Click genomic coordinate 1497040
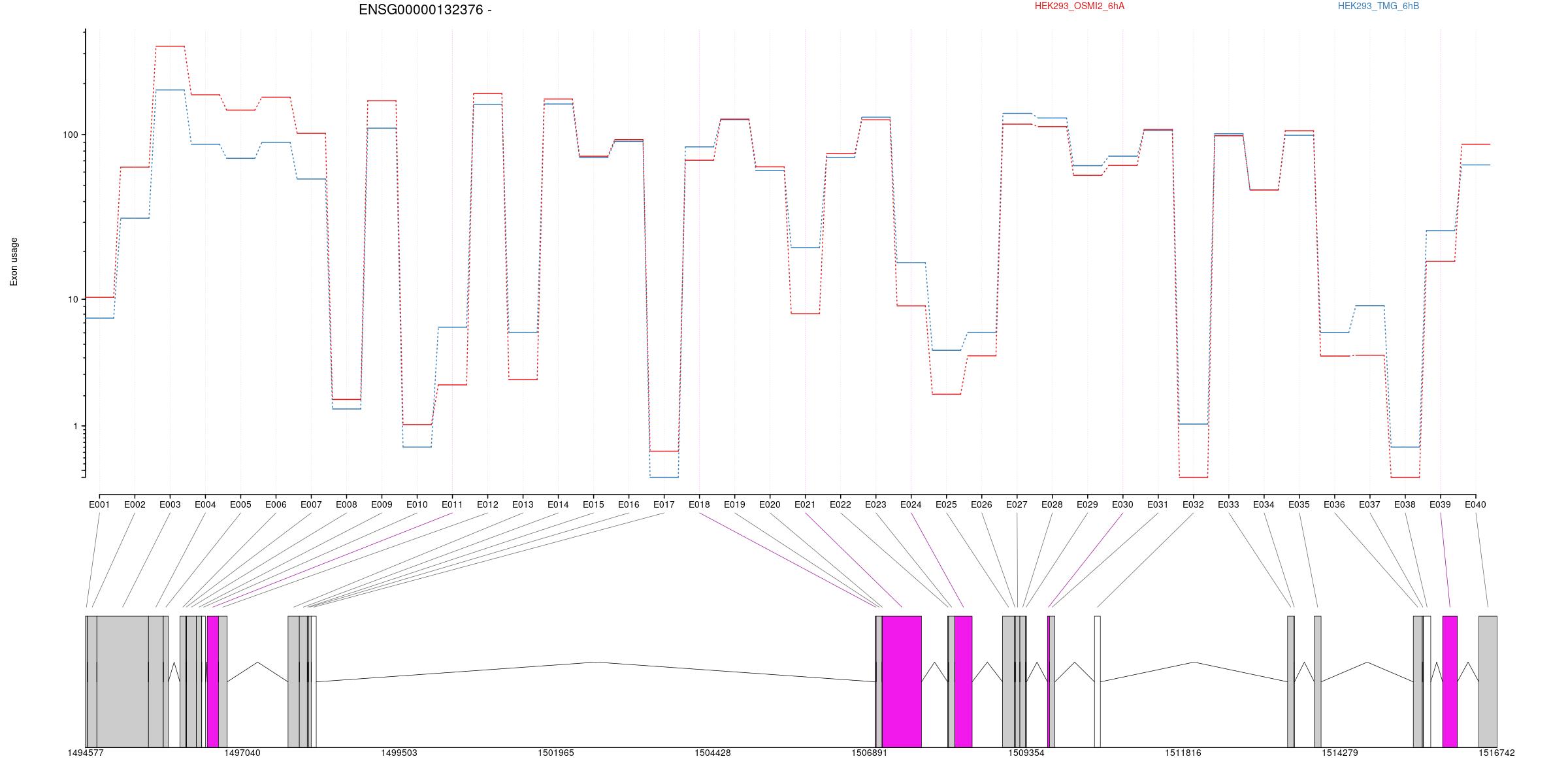The image size is (1568, 784). tap(242, 753)
